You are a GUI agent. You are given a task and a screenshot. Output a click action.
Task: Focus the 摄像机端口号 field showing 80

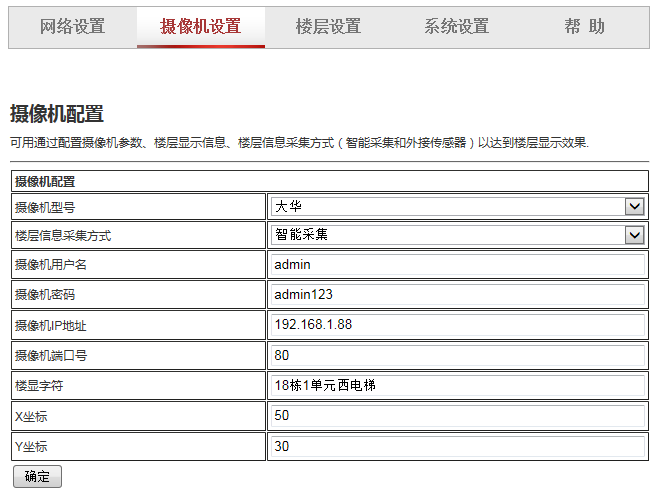(458, 355)
